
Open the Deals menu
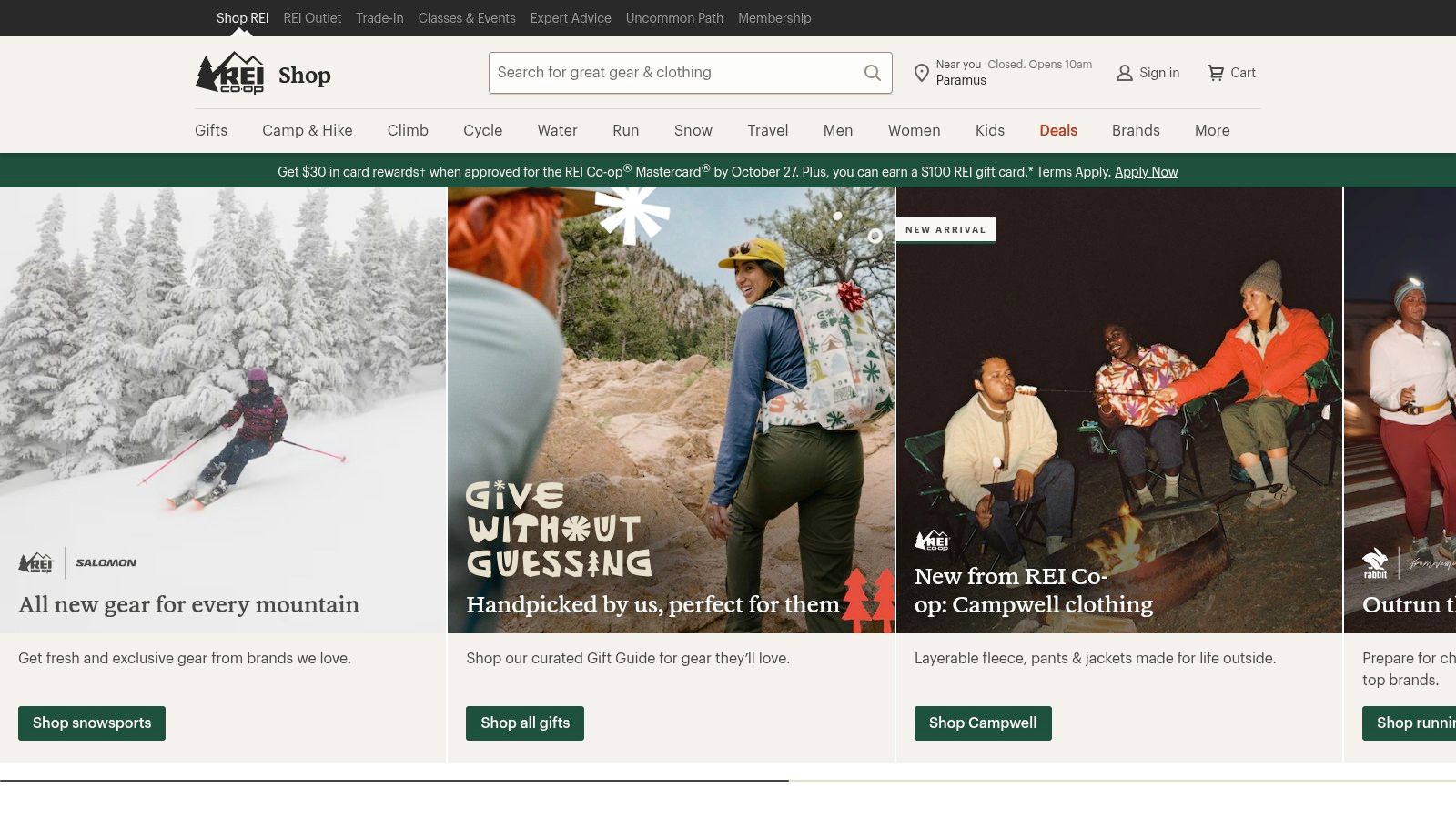click(1058, 130)
